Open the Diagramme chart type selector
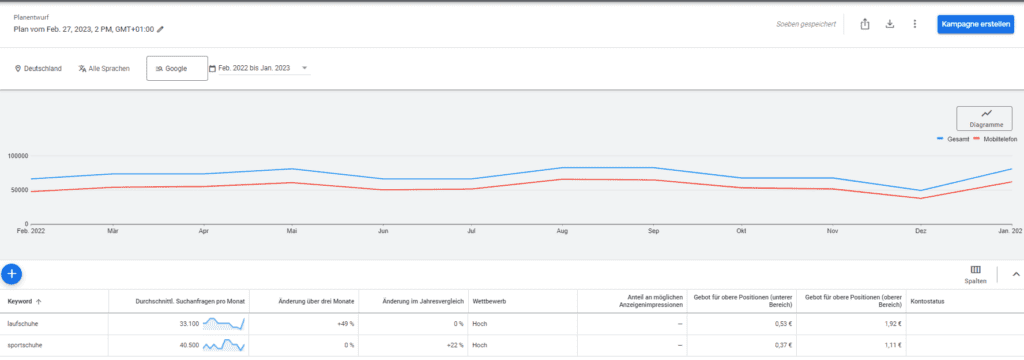The height and width of the screenshot is (360, 1024). click(x=984, y=118)
